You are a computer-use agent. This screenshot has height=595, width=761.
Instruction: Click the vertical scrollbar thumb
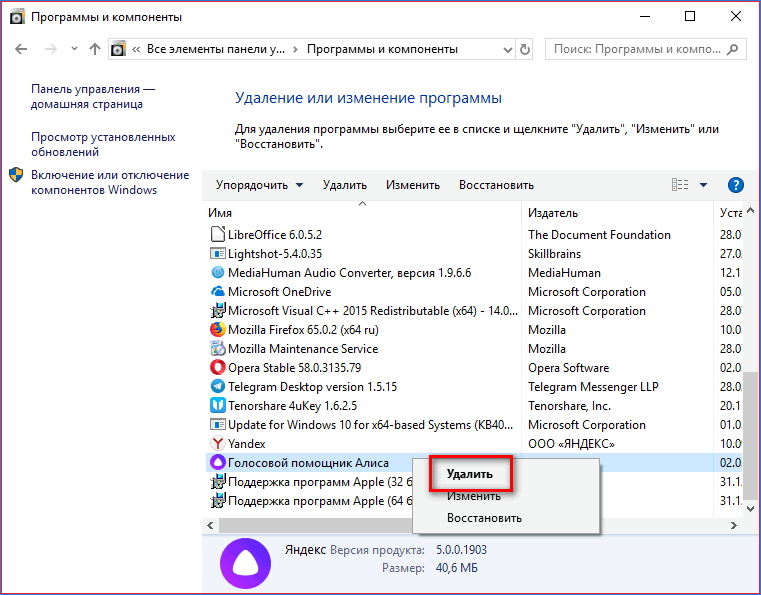coord(750,435)
